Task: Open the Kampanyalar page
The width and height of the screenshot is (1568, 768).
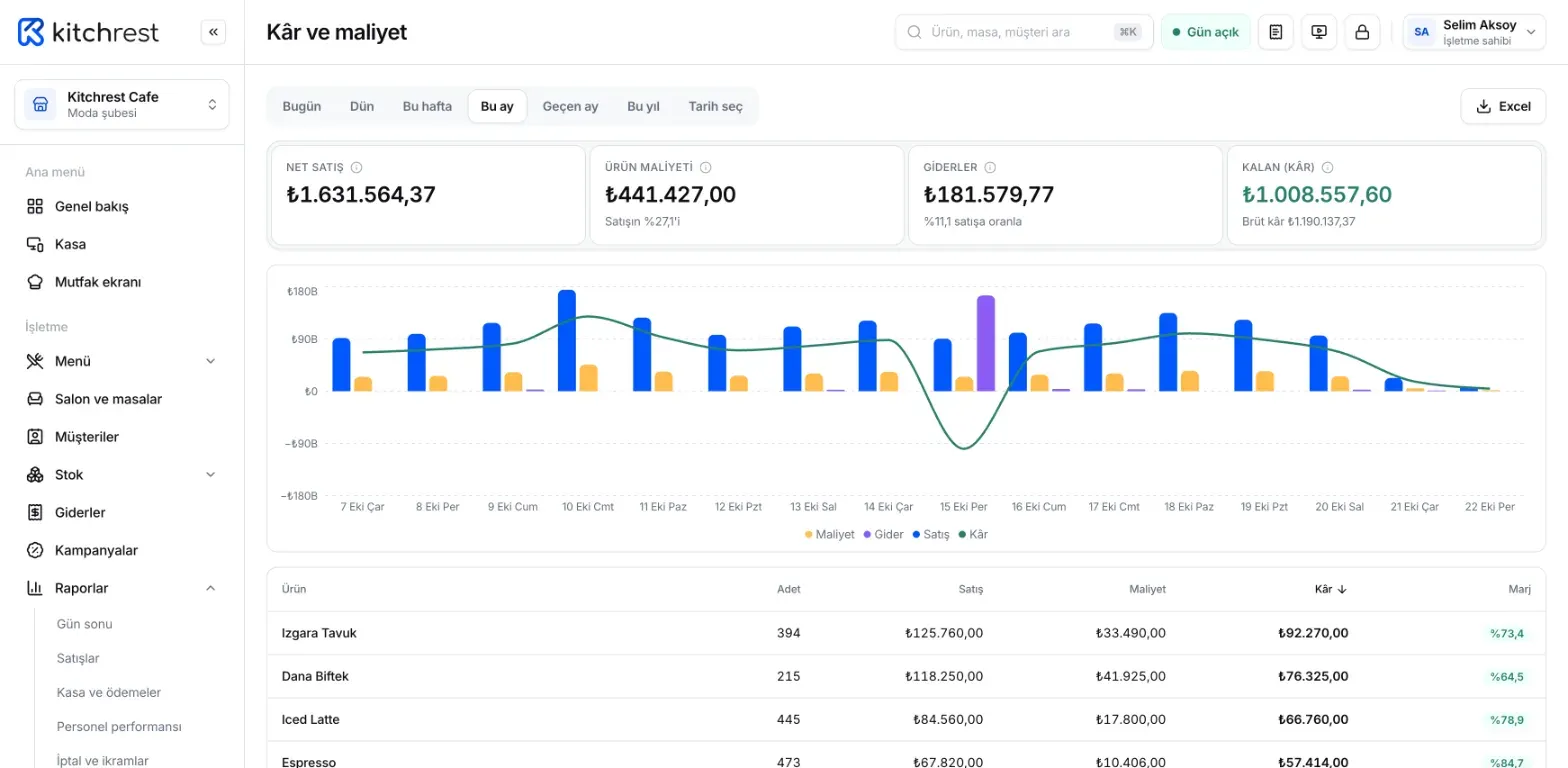Action: pyautogui.click(x=122, y=550)
